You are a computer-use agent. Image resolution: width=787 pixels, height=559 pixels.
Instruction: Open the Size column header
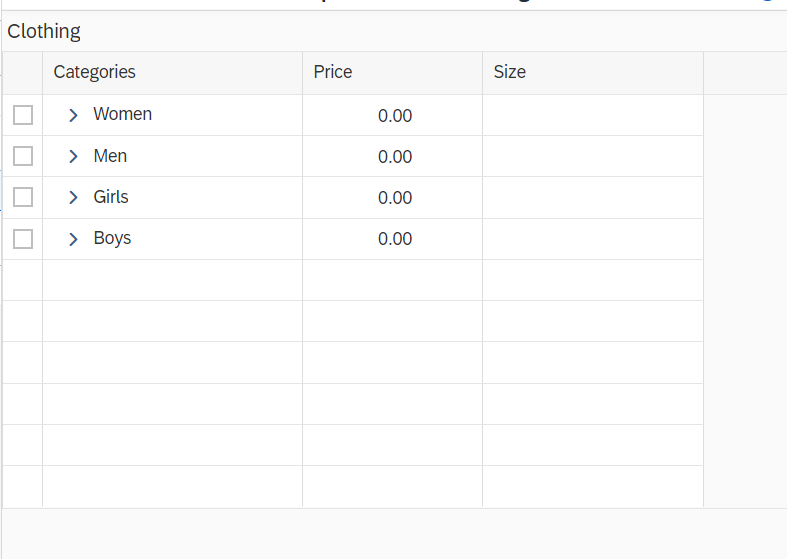click(x=593, y=73)
